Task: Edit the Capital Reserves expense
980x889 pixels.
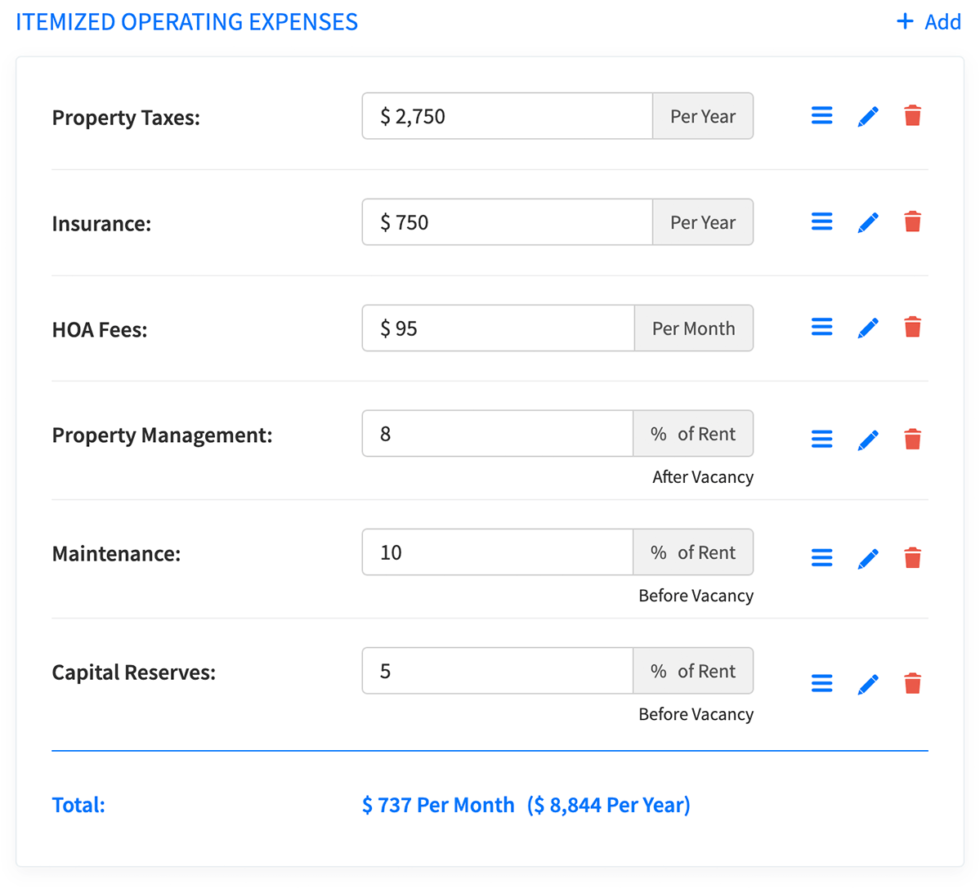Action: point(868,682)
